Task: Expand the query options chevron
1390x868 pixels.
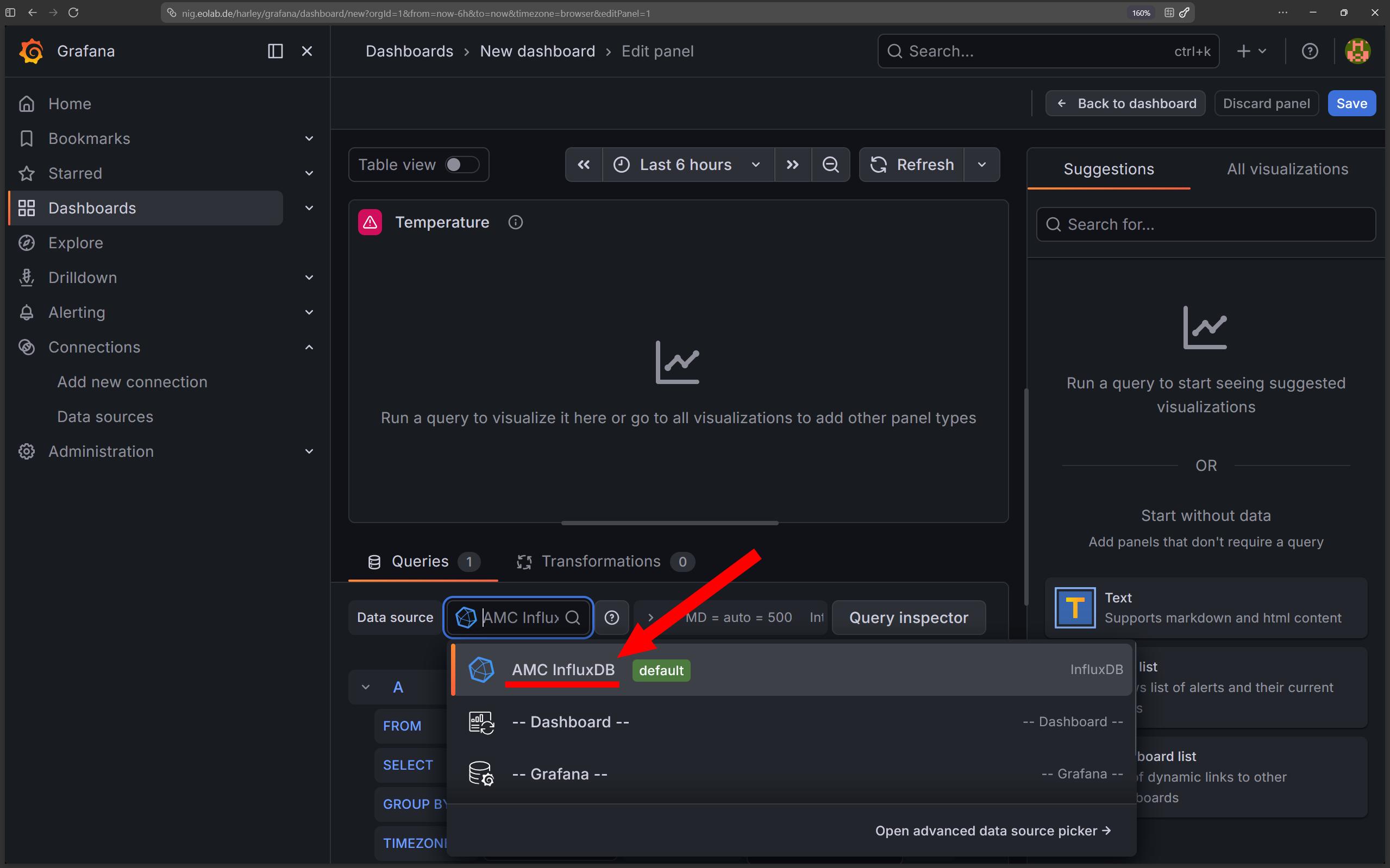Action: click(650, 618)
